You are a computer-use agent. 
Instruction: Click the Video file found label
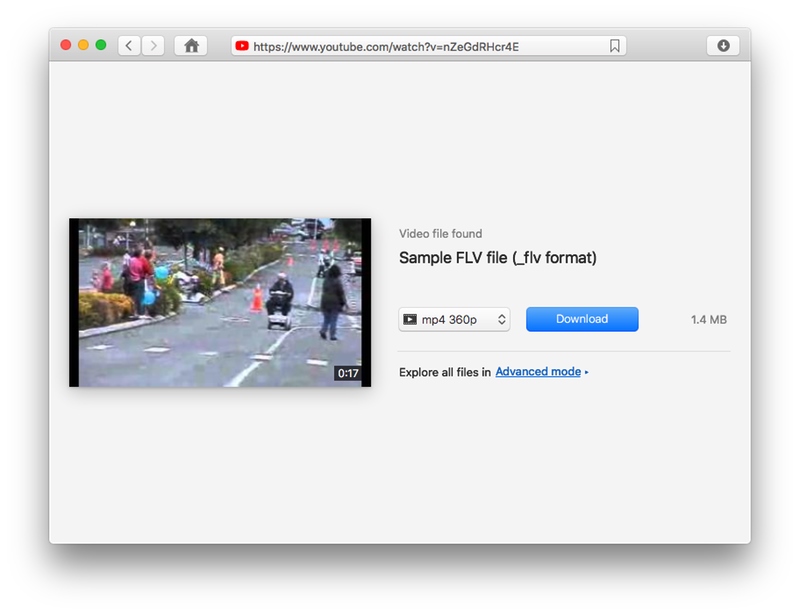click(440, 234)
